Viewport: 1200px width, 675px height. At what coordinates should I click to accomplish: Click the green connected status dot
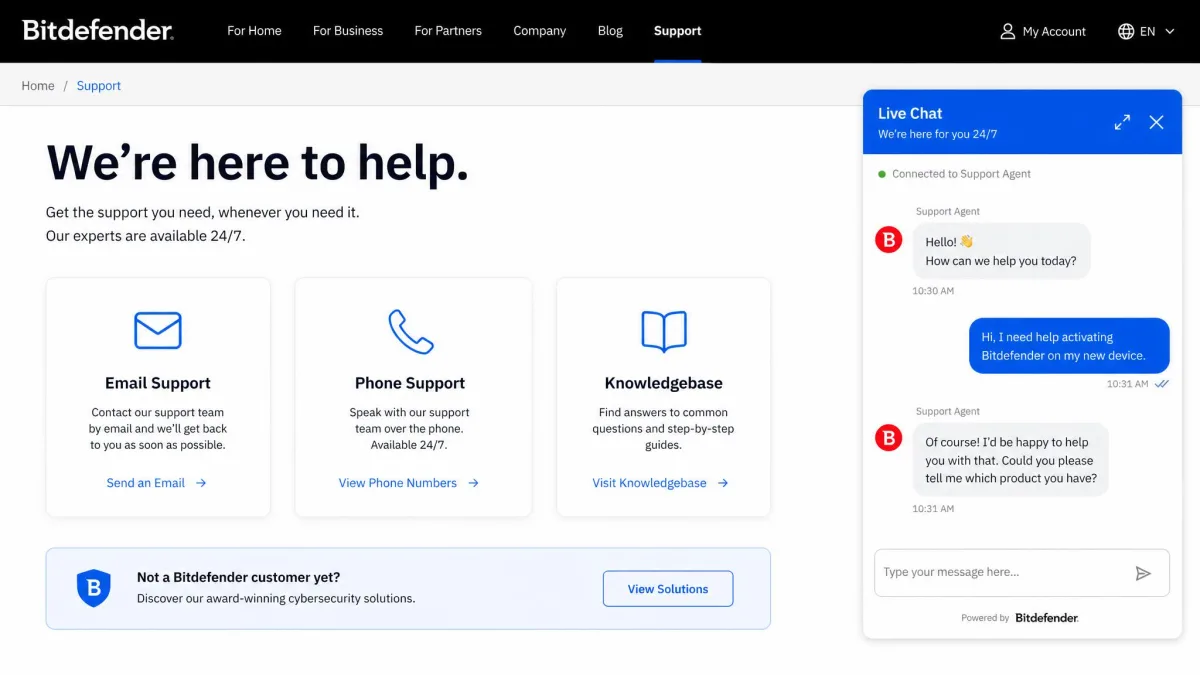882,174
